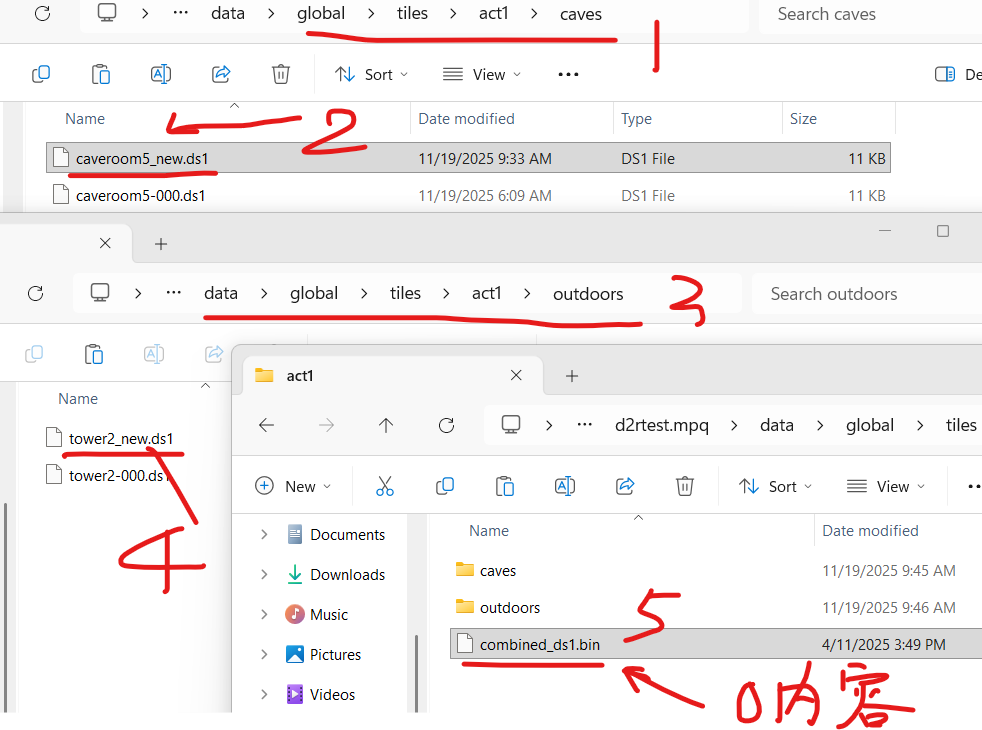Toggle Details pane button in caves window
The image size is (982, 730).
point(958,75)
